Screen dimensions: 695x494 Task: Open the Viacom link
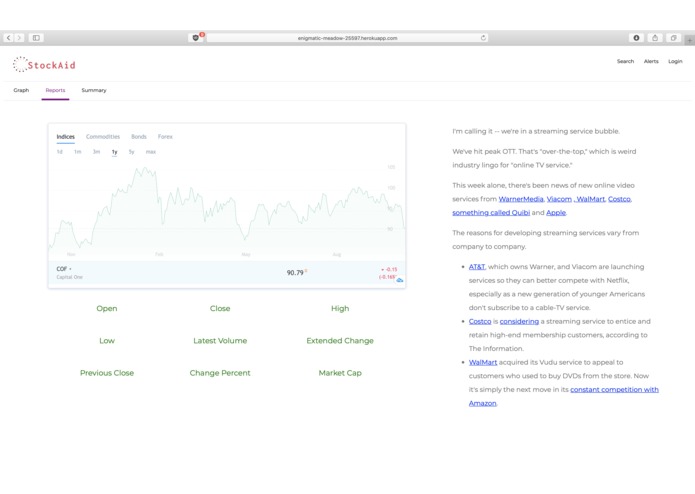click(x=559, y=199)
